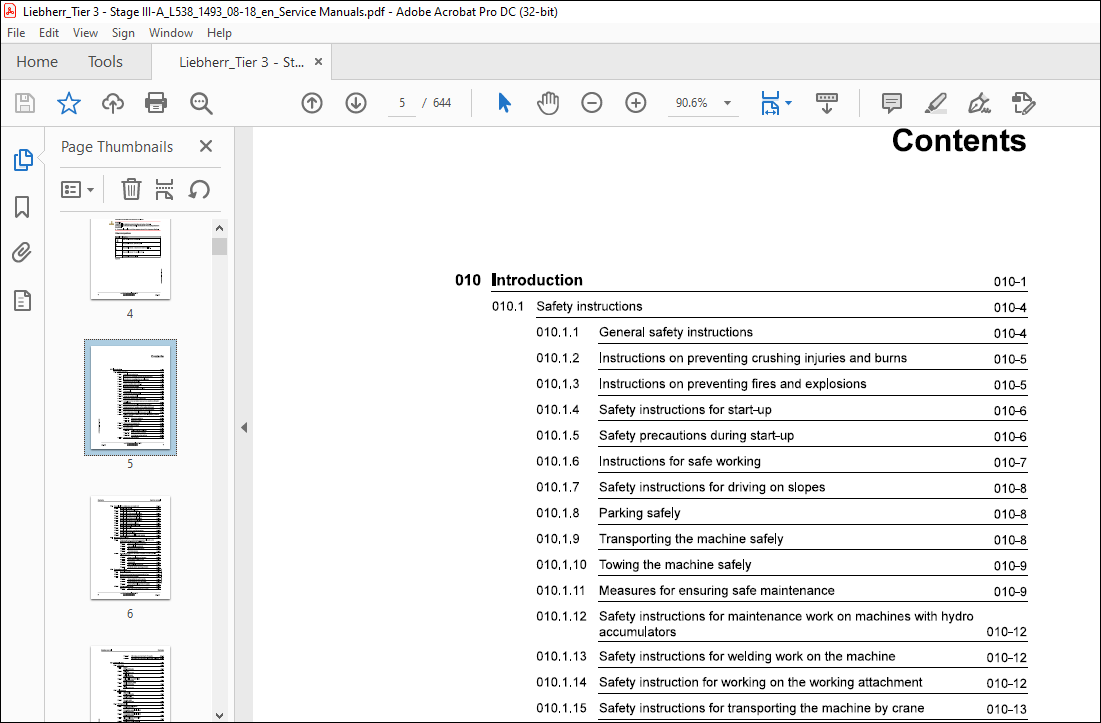Open the Help menu
This screenshot has width=1101, height=723.
219,33
